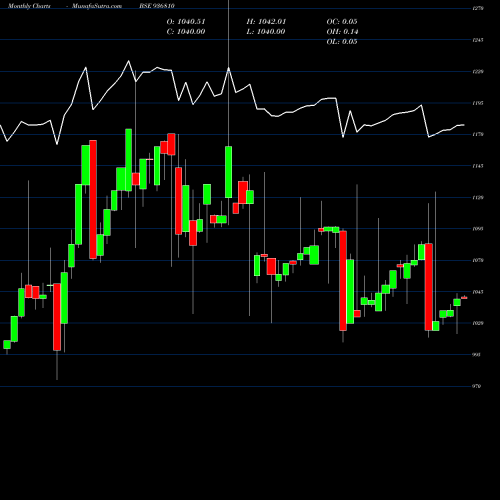Click the 995 price axis label
This screenshot has height=500, width=500.
[x=477, y=355]
